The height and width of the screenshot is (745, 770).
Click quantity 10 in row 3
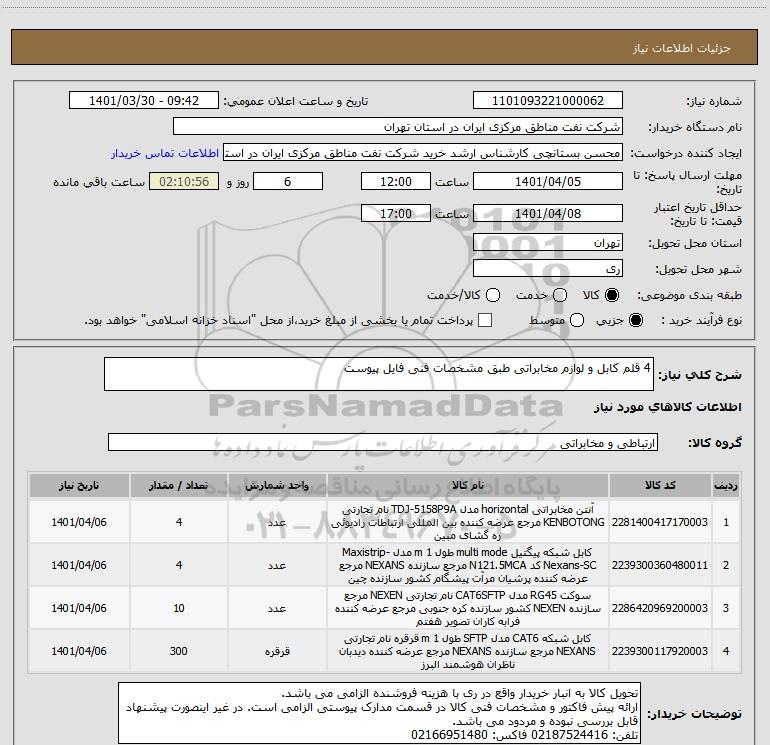coord(179,608)
